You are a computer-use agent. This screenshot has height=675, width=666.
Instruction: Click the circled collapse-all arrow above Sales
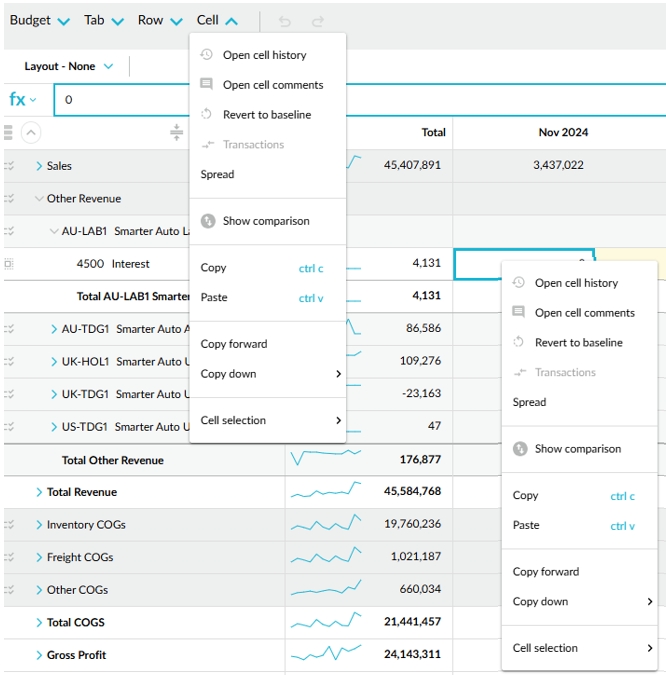pos(30,132)
